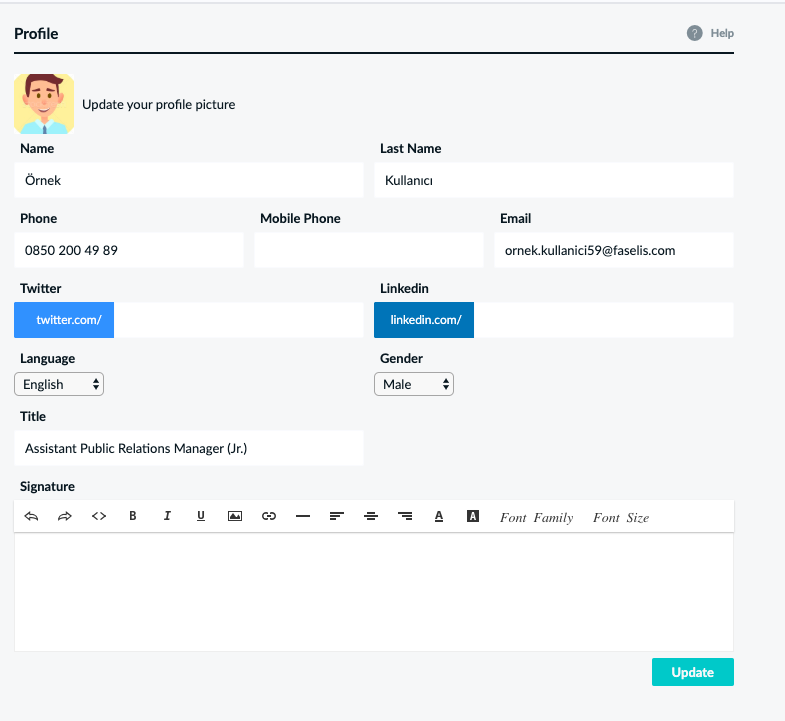Open the Font Size dropdown
This screenshot has height=721, width=785.
tap(620, 517)
